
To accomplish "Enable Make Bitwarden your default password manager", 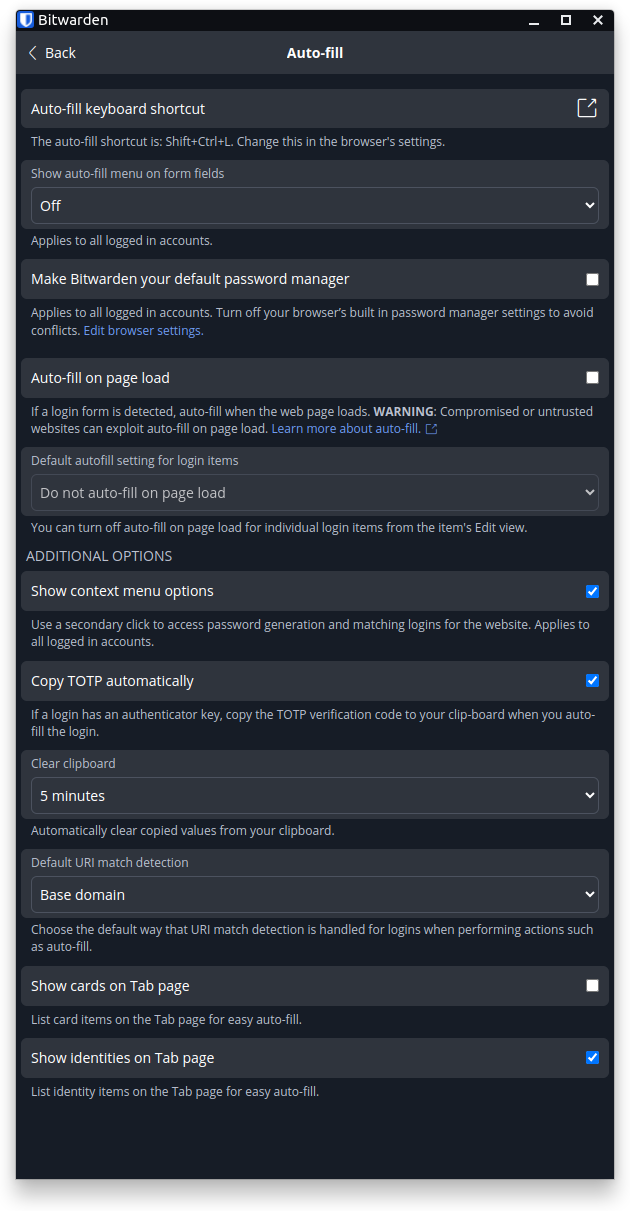I will (x=593, y=280).
